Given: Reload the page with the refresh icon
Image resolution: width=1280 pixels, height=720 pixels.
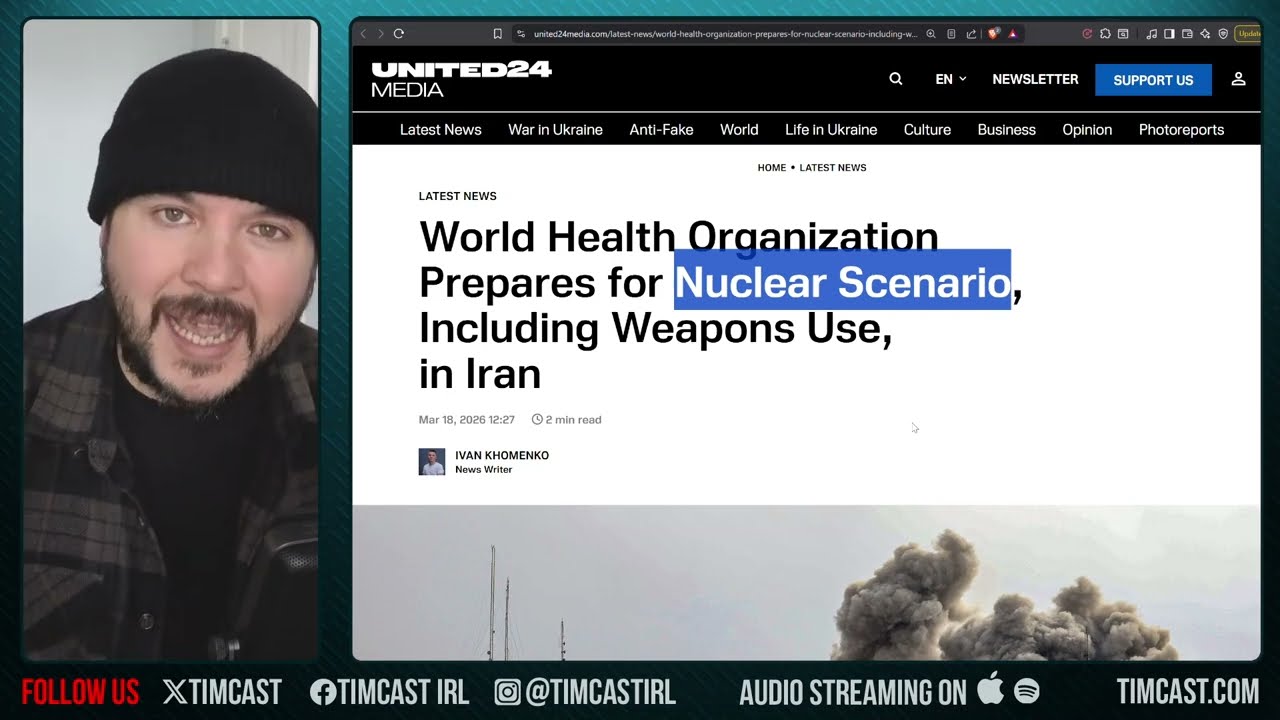Looking at the screenshot, I should (x=398, y=34).
